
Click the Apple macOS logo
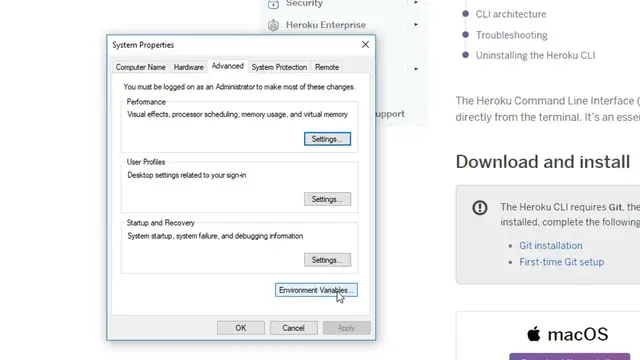(533, 334)
